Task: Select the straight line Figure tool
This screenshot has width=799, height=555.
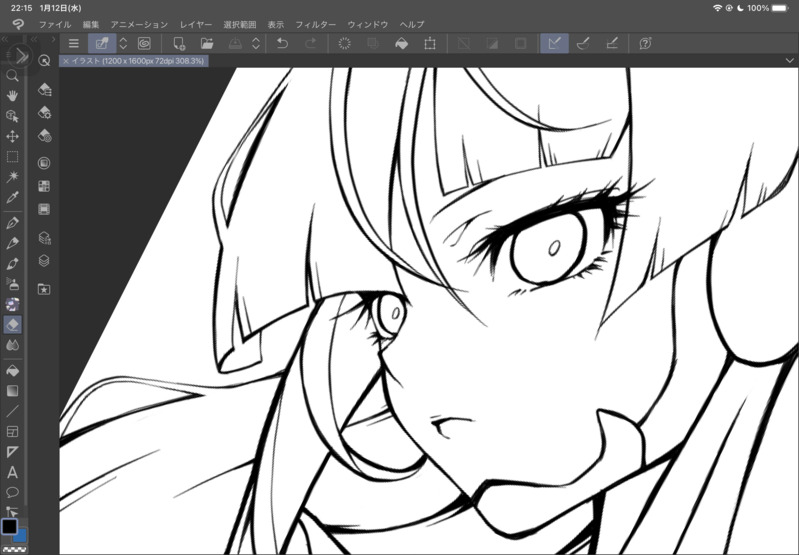Action: (12, 411)
